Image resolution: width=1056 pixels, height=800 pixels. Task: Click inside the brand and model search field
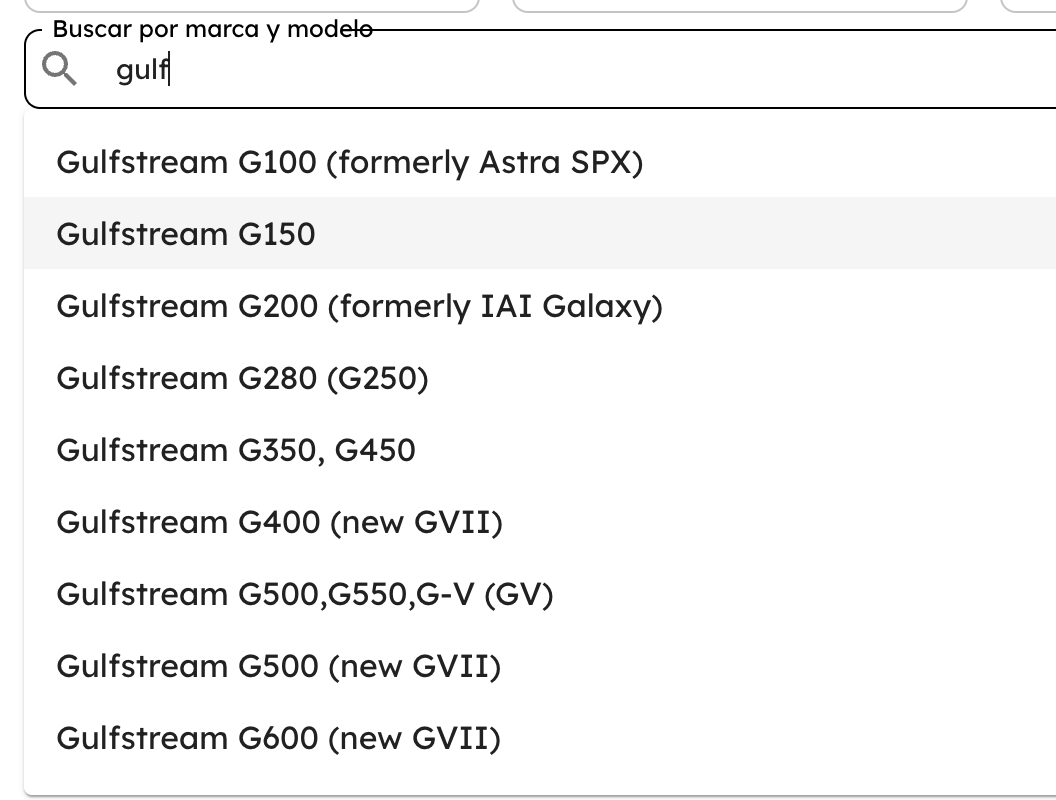[400, 68]
